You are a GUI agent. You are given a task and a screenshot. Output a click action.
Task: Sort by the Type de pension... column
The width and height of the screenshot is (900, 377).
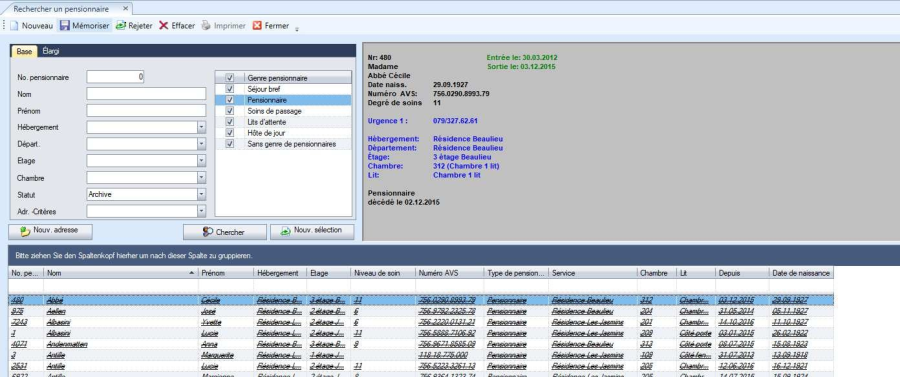[515, 274]
